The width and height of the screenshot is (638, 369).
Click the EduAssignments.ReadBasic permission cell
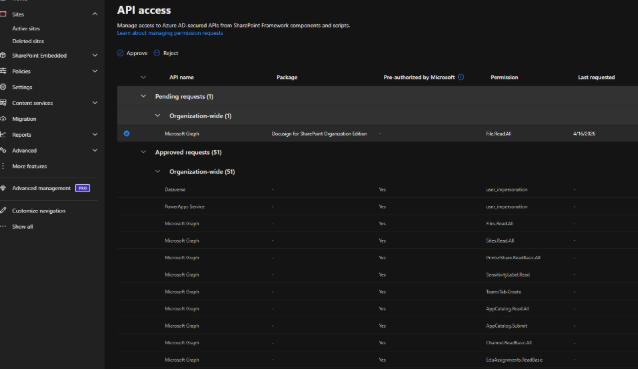coord(514,360)
